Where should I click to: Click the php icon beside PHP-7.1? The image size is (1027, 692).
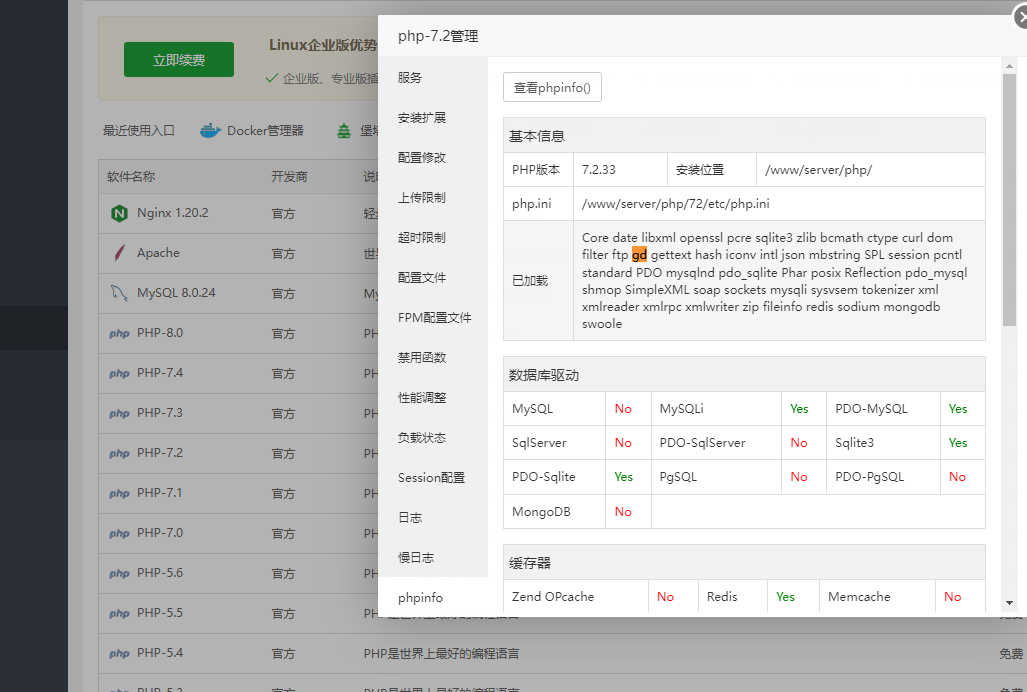[x=119, y=493]
